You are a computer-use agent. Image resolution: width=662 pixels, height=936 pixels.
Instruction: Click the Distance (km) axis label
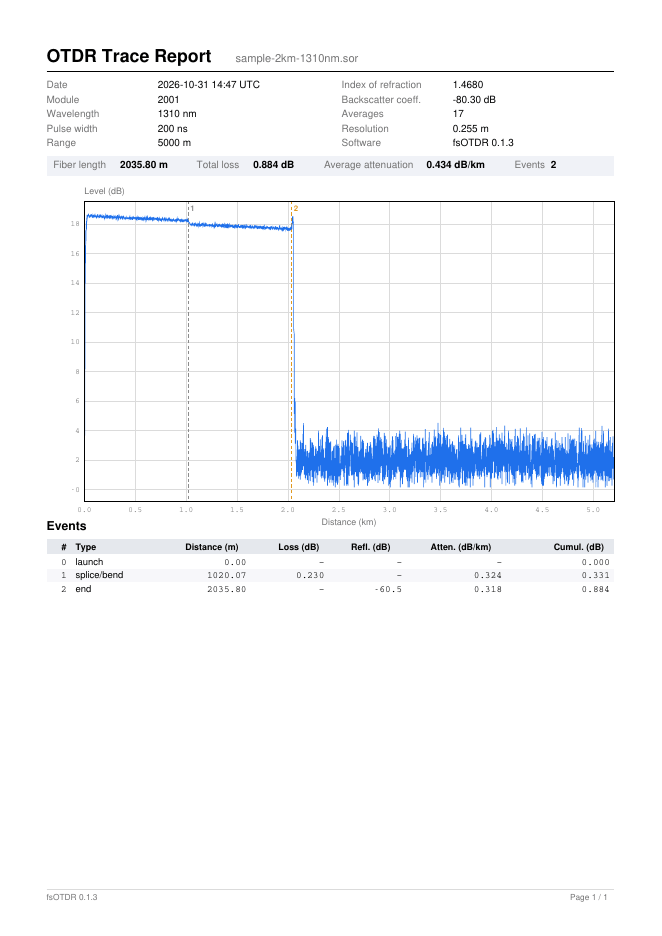(349, 522)
